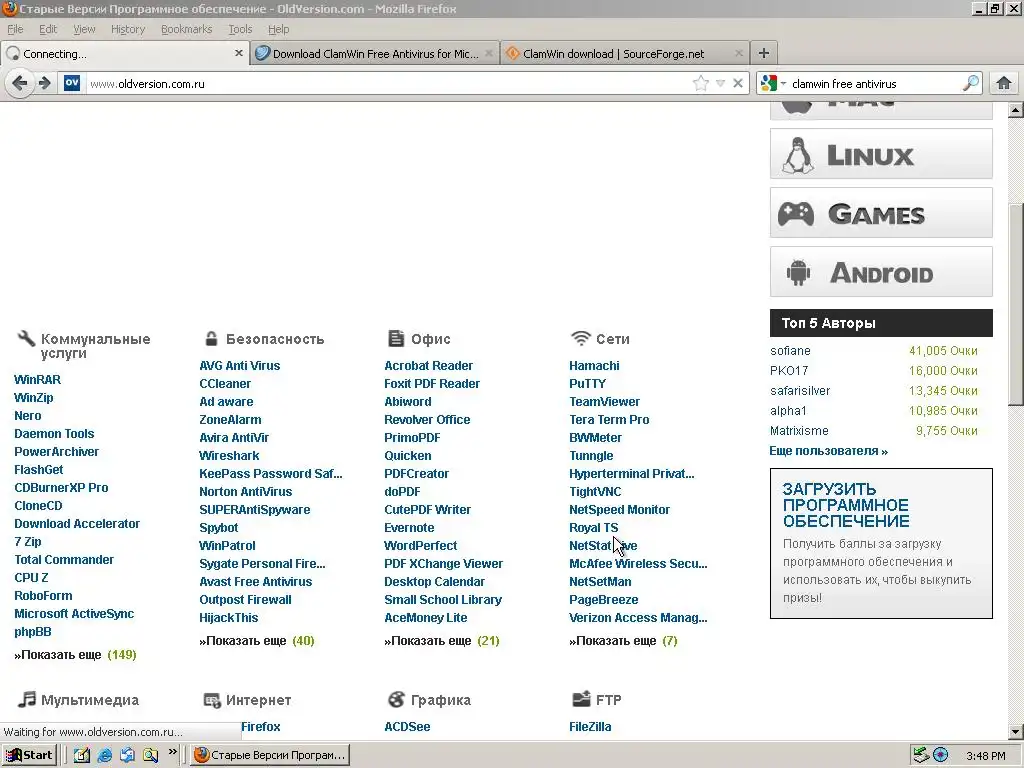Screen dimensions: 1024x768
Task: Click the taskbar clock 3:48 PM
Action: pyautogui.click(x=986, y=756)
